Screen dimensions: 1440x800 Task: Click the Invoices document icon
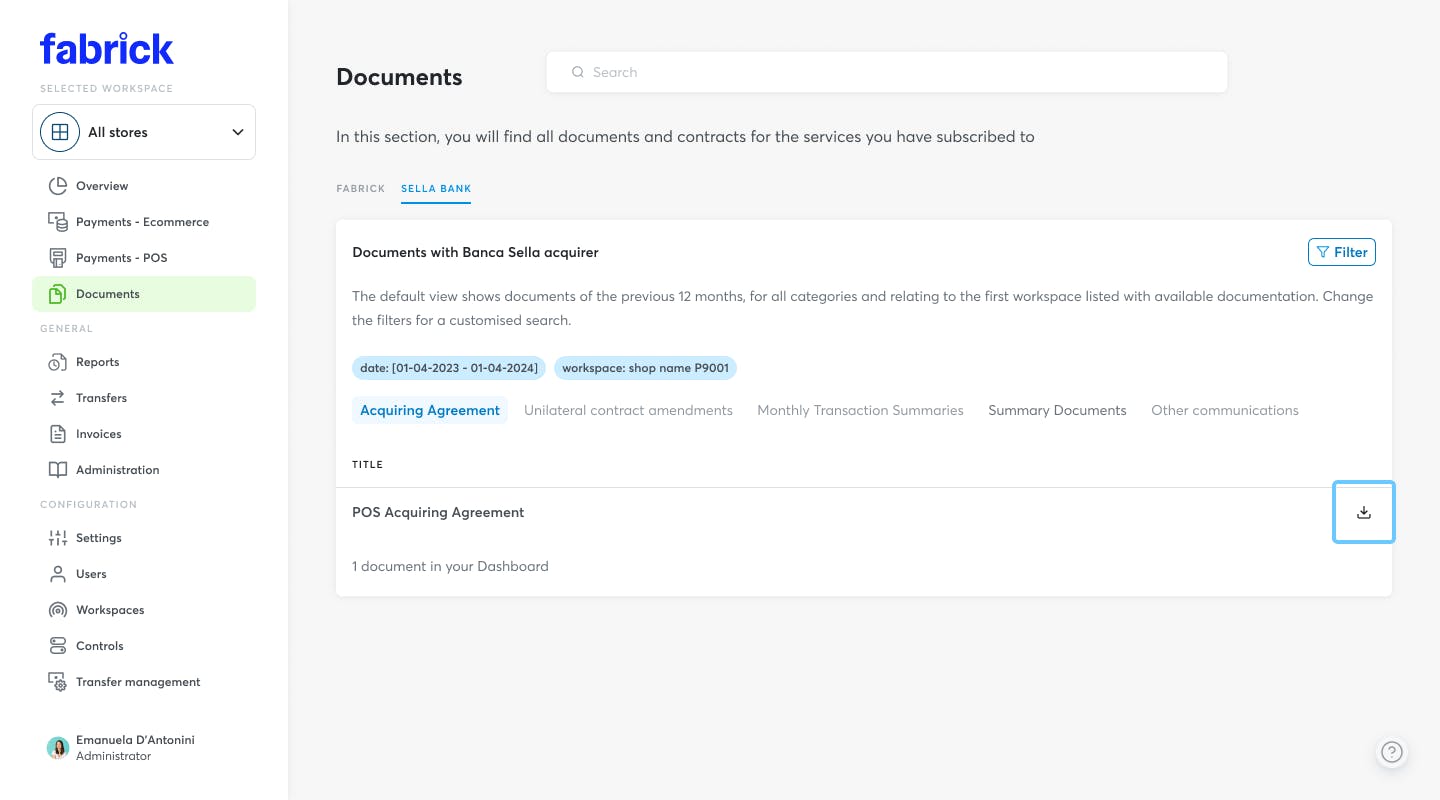pos(58,434)
